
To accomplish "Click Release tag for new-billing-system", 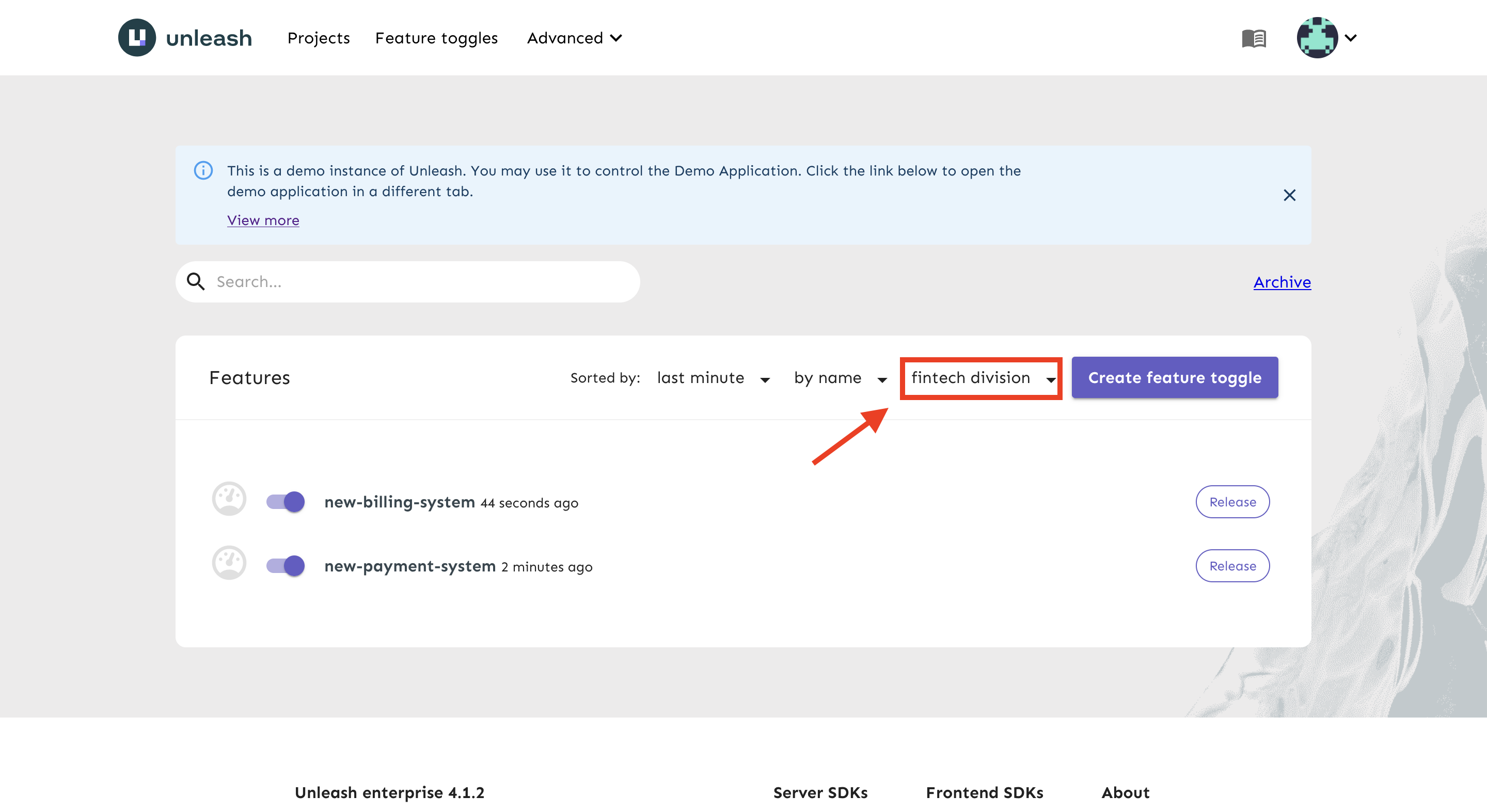I will pyautogui.click(x=1232, y=502).
